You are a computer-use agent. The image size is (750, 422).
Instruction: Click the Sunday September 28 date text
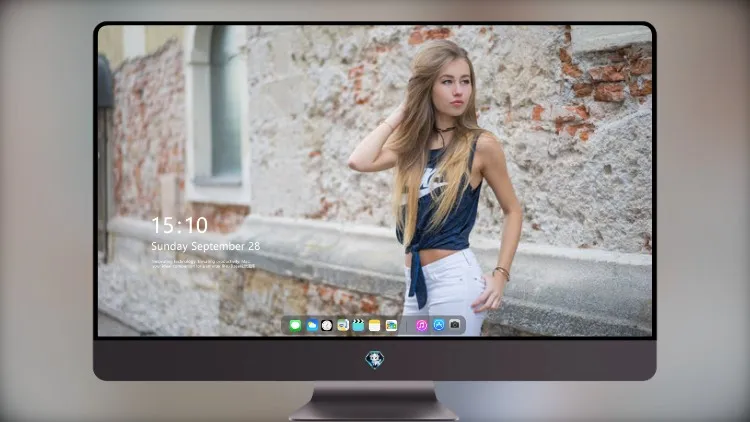pos(206,246)
